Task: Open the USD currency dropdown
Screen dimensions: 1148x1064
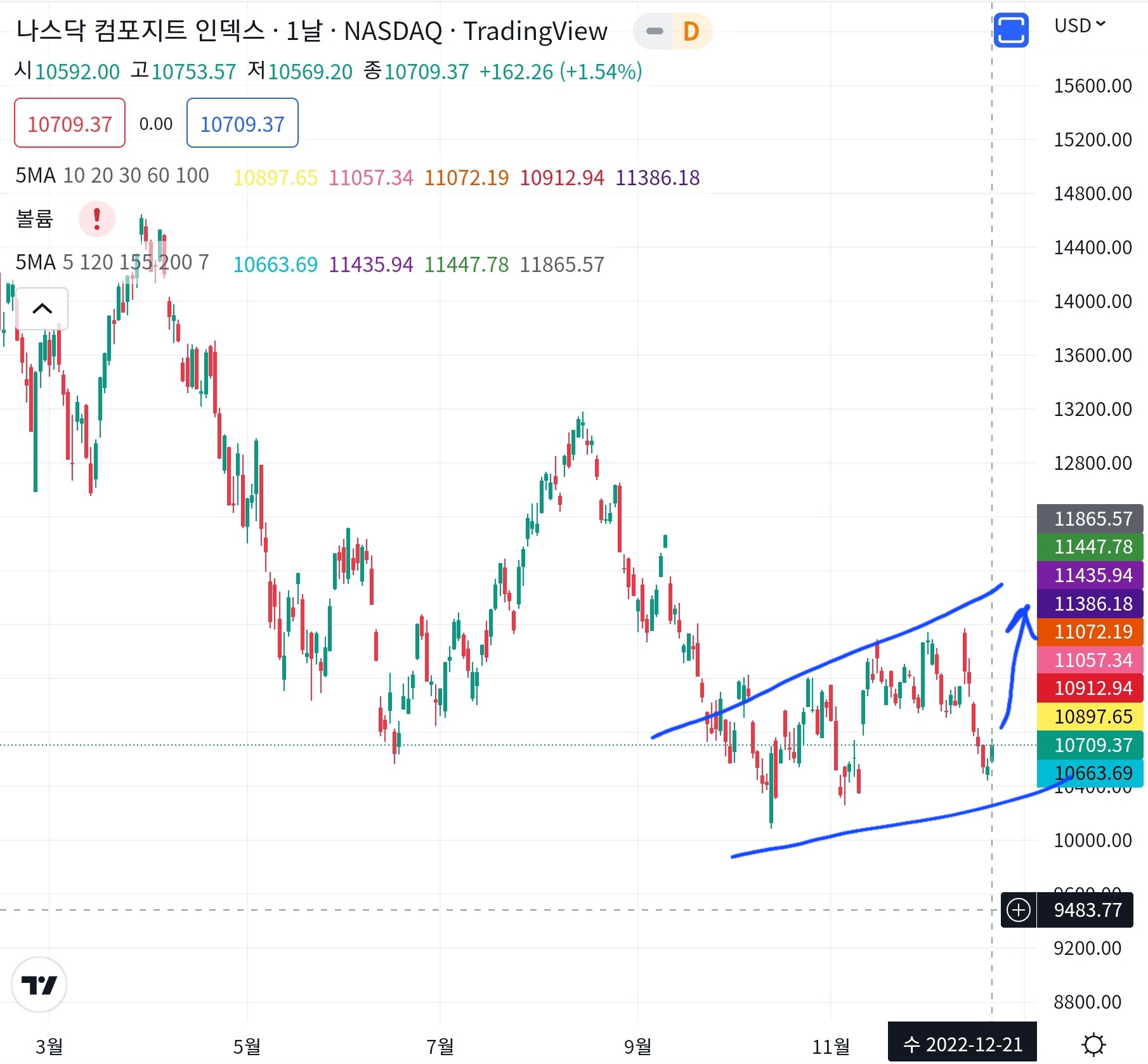Action: point(1080,25)
